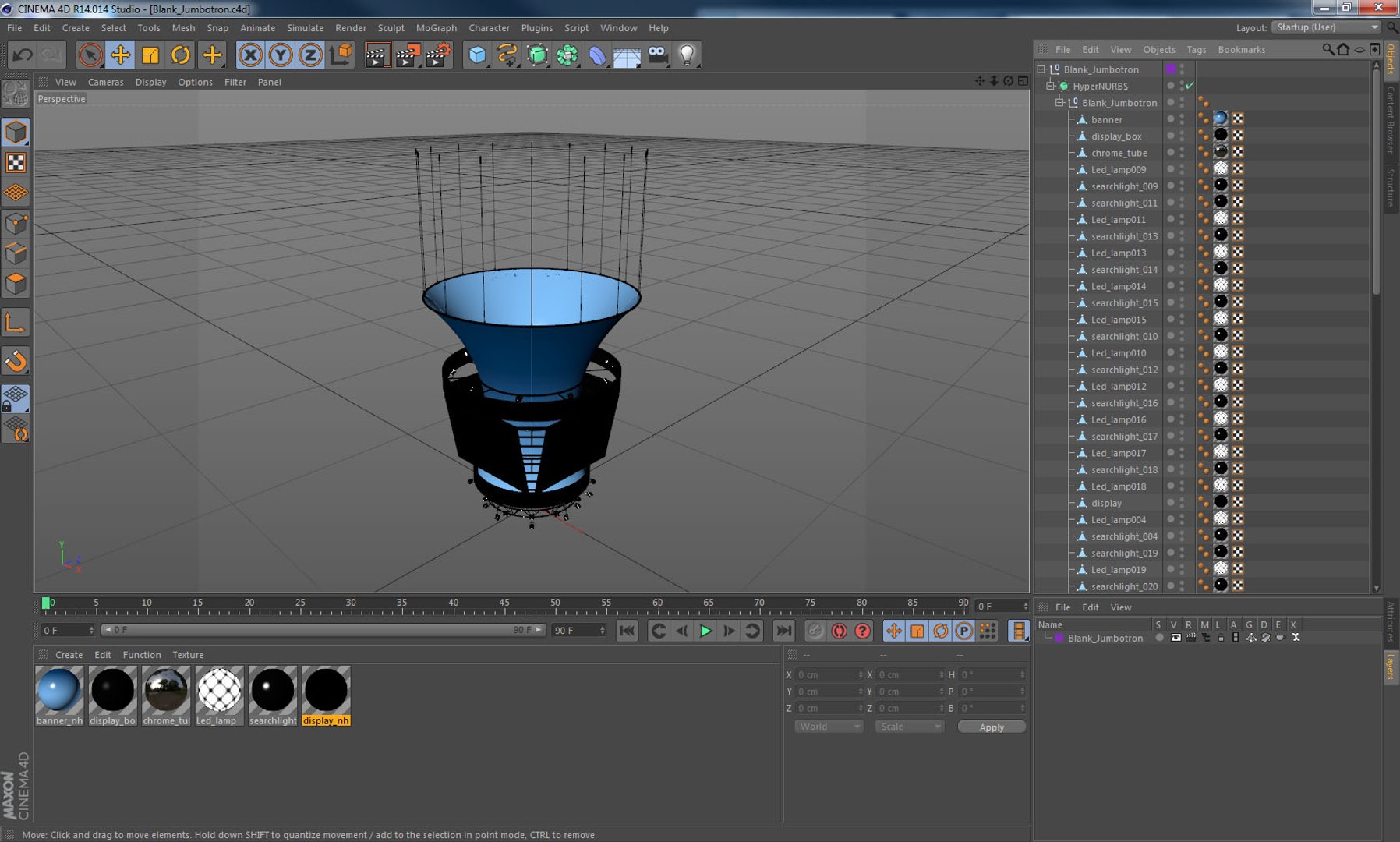
Task: Collapse the HyperNURBS tree node
Action: [1050, 86]
